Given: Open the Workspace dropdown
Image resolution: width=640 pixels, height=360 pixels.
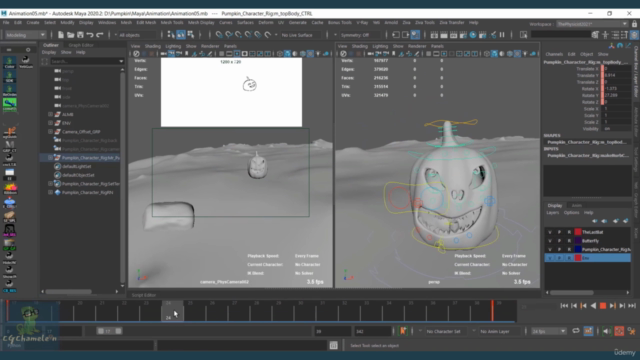Looking at the screenshot, I should [592, 24].
